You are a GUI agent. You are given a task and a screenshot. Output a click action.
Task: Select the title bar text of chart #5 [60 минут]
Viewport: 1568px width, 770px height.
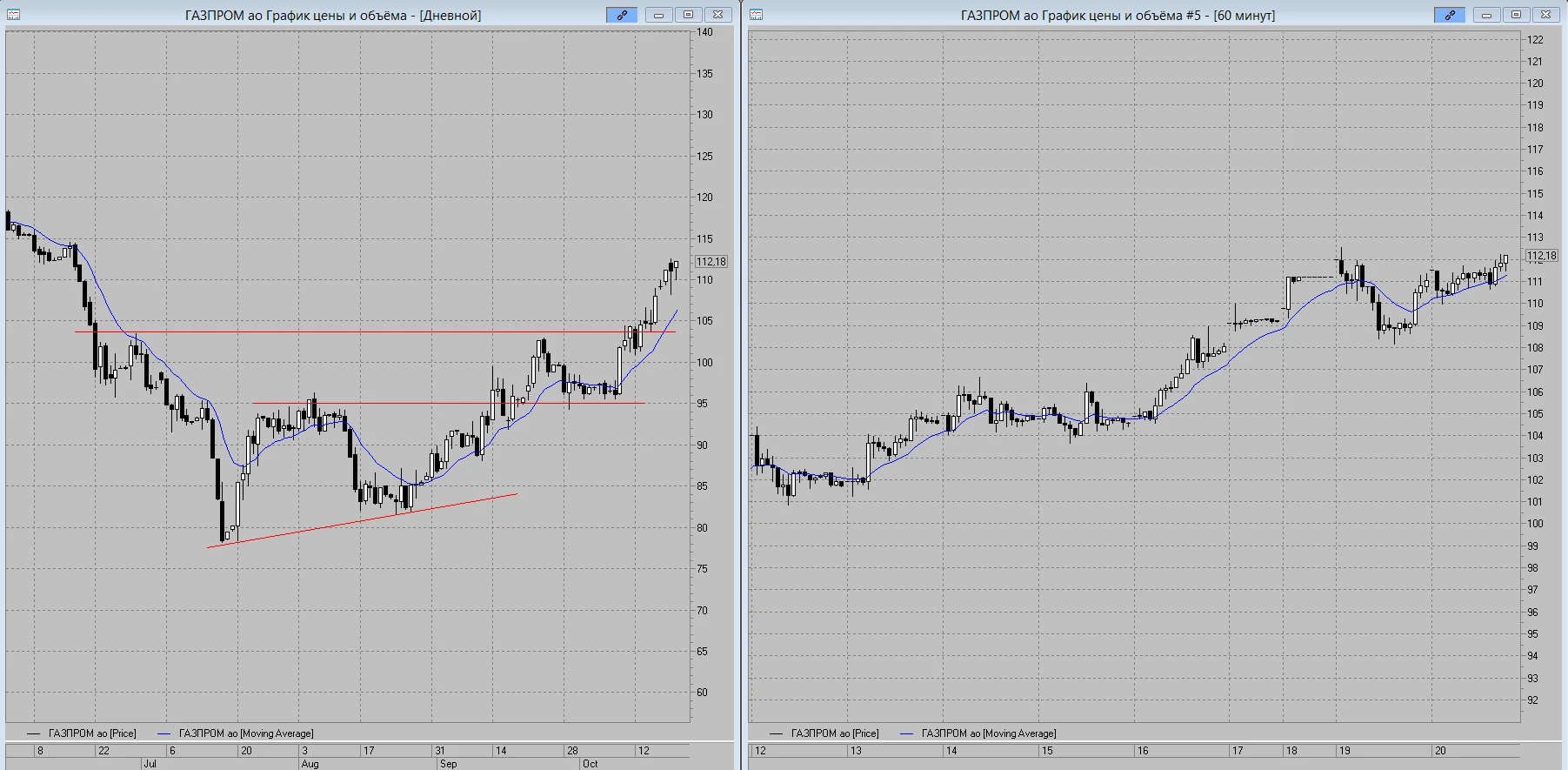pyautogui.click(x=1118, y=16)
